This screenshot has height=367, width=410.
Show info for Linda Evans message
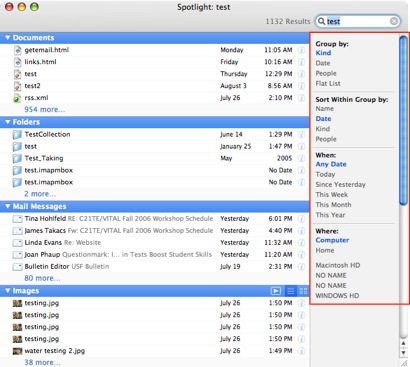(301, 243)
